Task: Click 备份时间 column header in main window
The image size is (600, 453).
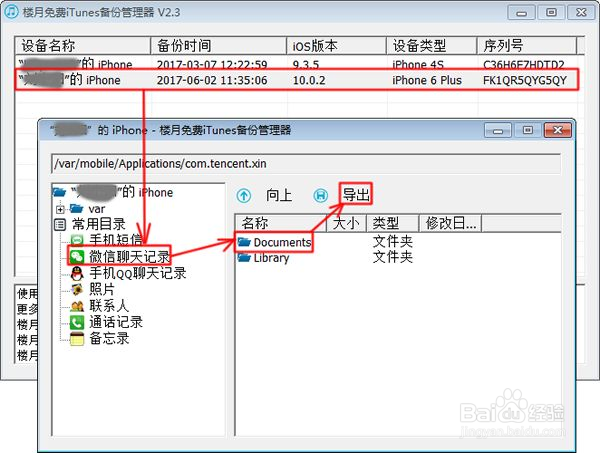Action: pyautogui.click(x=218, y=46)
